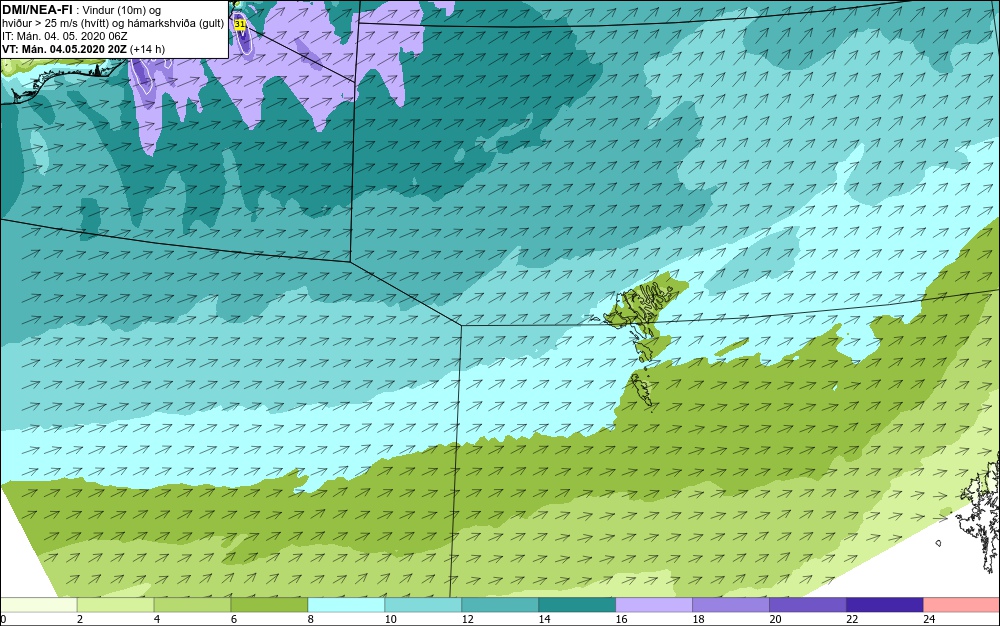
Task: Pick the 8–10 m/s light cyan legend swatch
Action: [346, 605]
